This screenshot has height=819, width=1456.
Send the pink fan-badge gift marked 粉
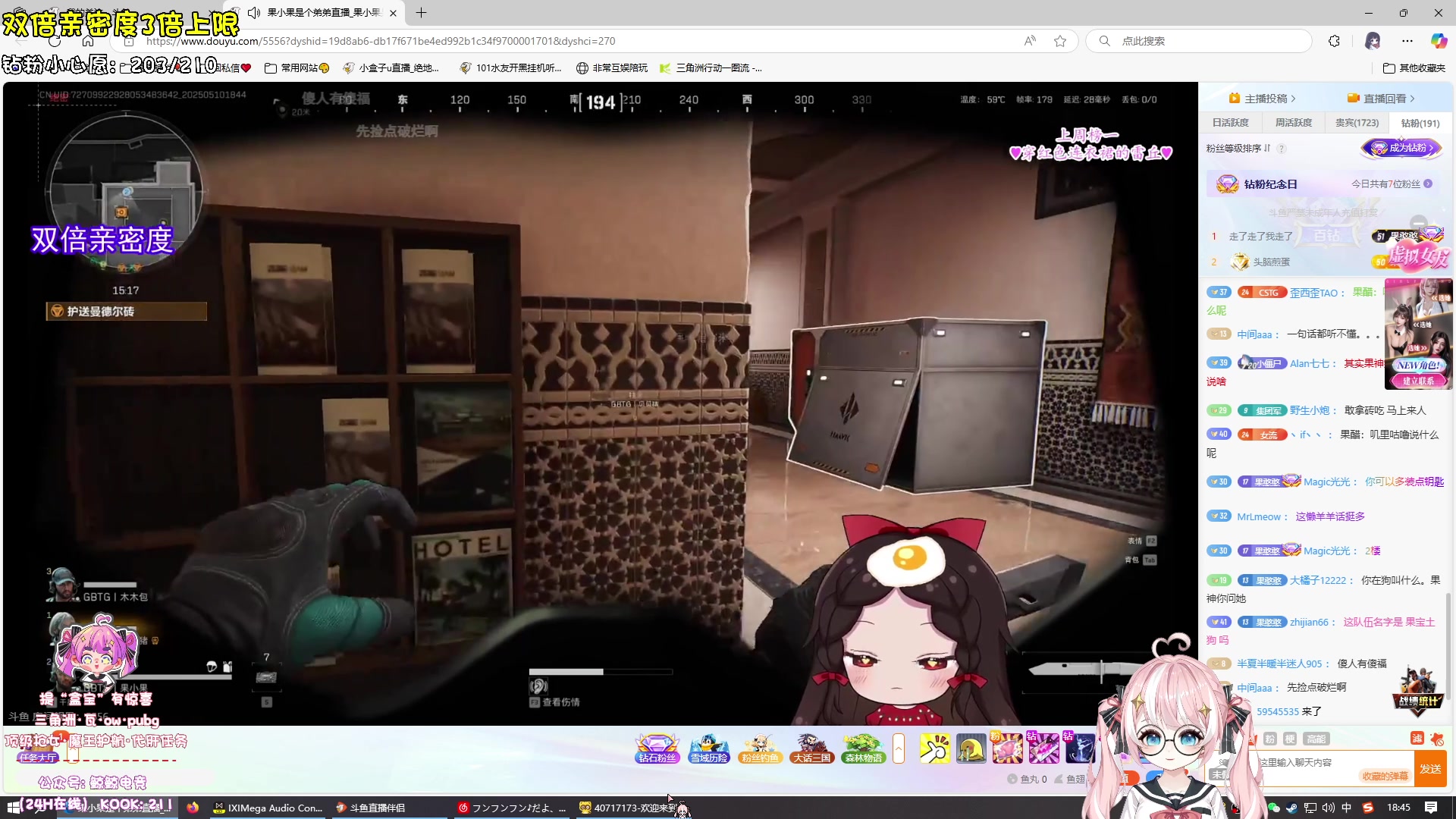click(x=1007, y=748)
